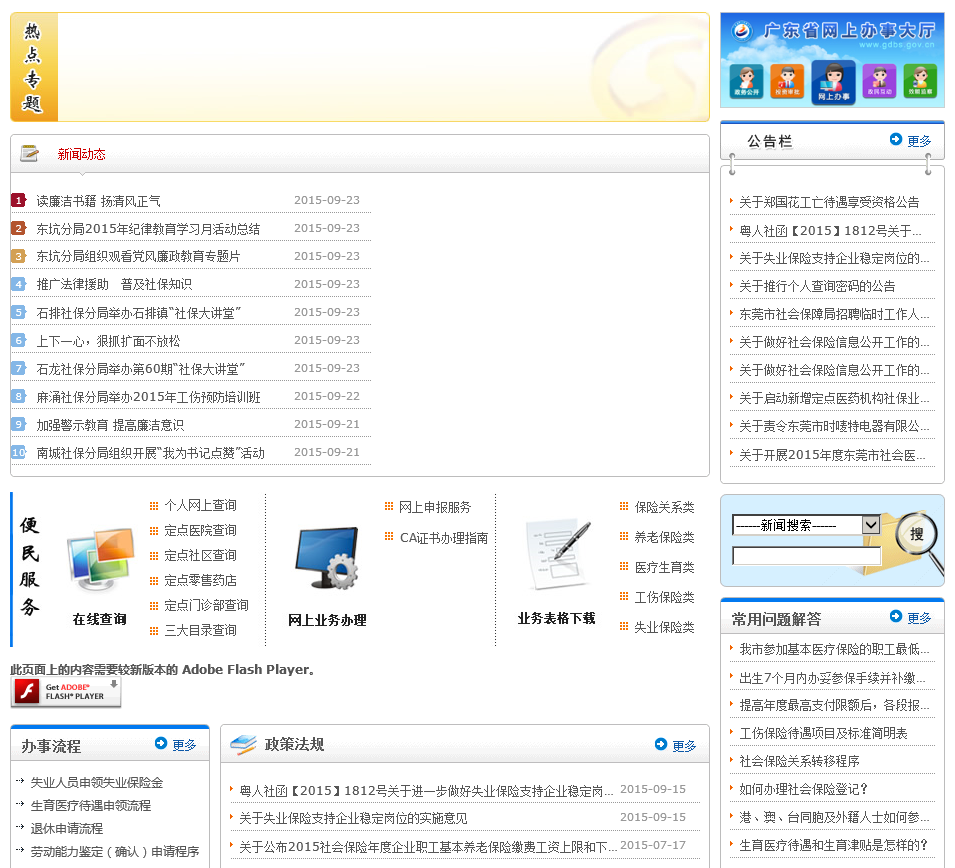The image size is (955, 868).
Task: Open FAQ 如何办理社会保险登记？
Action: click(803, 789)
